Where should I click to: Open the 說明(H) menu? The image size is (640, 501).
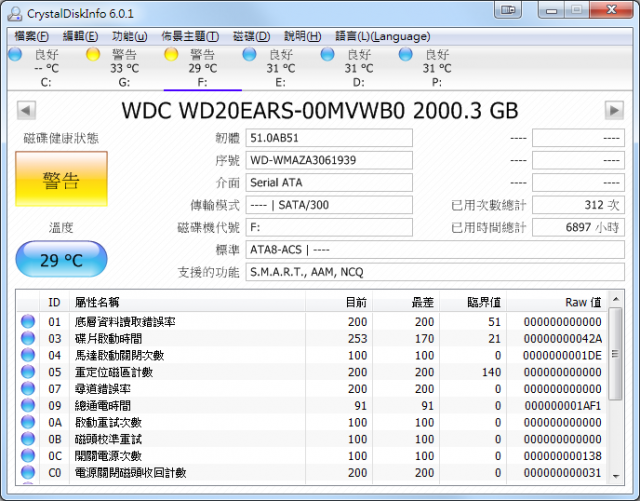pyautogui.click(x=302, y=36)
